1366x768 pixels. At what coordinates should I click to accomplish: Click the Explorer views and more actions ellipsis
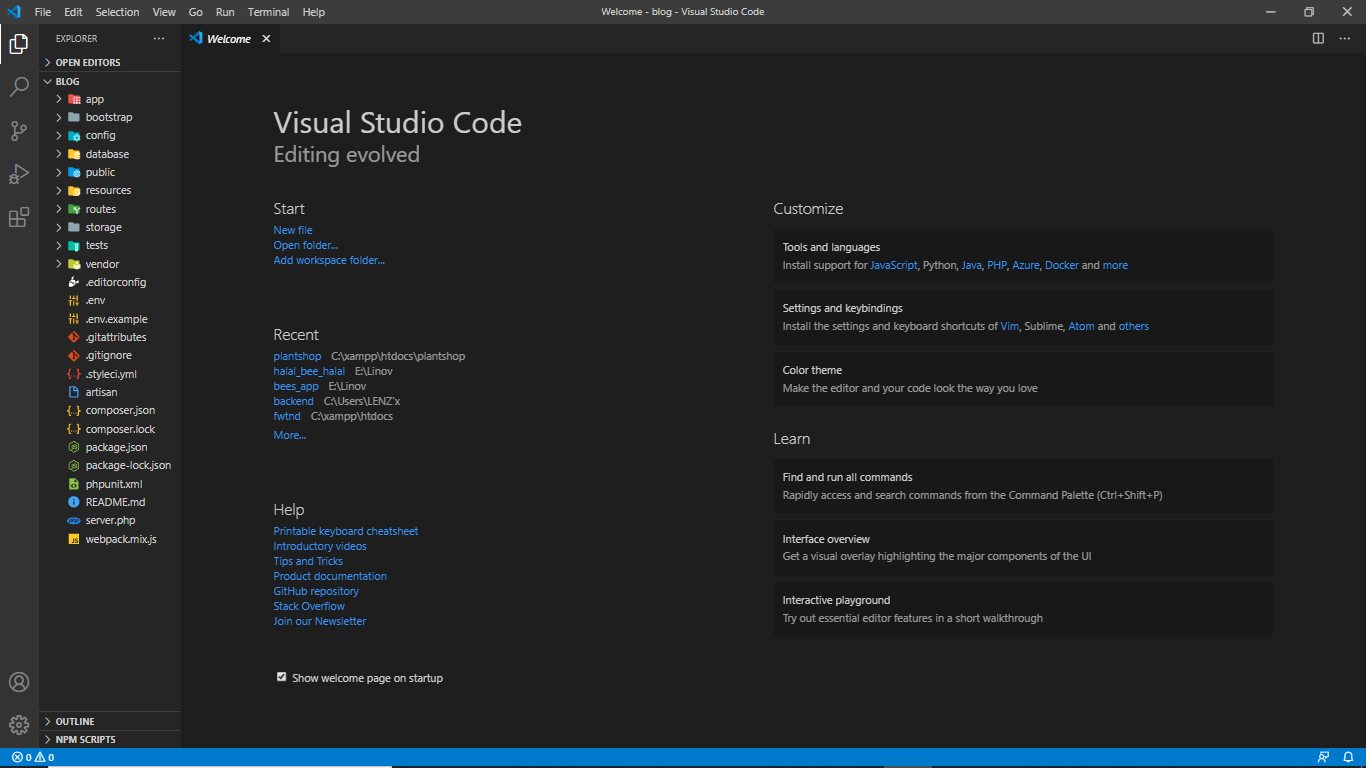pyautogui.click(x=159, y=38)
